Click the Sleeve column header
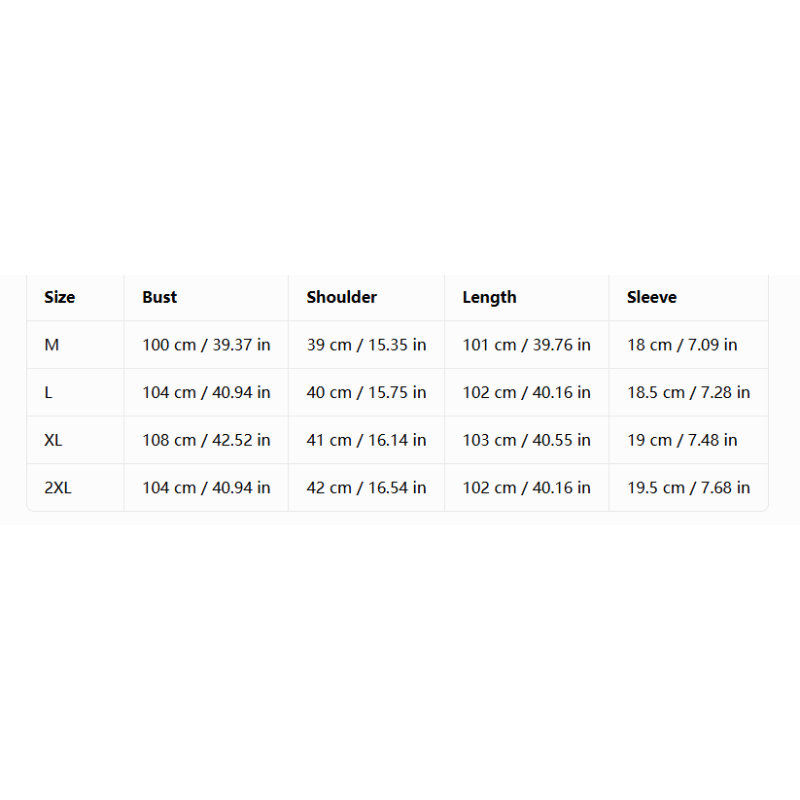800x800 pixels. point(652,297)
